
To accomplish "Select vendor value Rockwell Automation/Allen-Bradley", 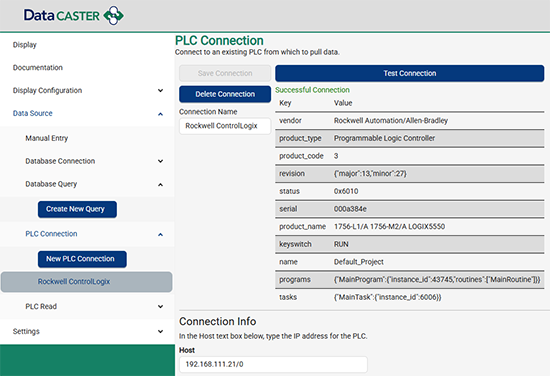I will click(x=391, y=121).
